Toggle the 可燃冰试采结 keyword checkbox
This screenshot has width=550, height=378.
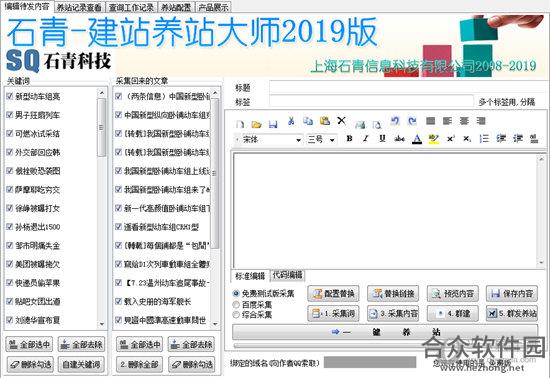click(x=9, y=134)
